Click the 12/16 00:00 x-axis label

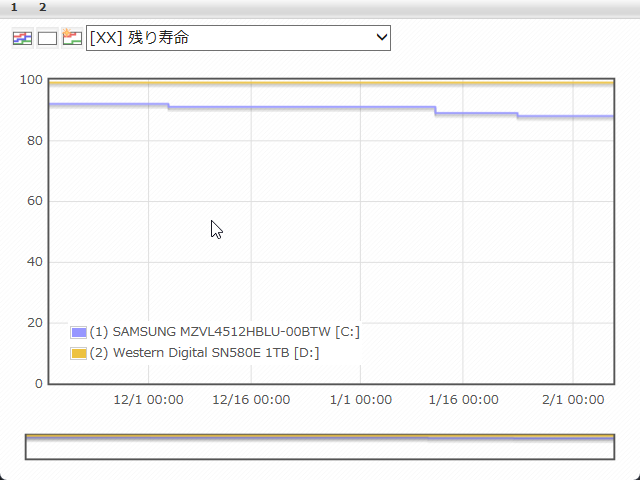click(x=251, y=400)
